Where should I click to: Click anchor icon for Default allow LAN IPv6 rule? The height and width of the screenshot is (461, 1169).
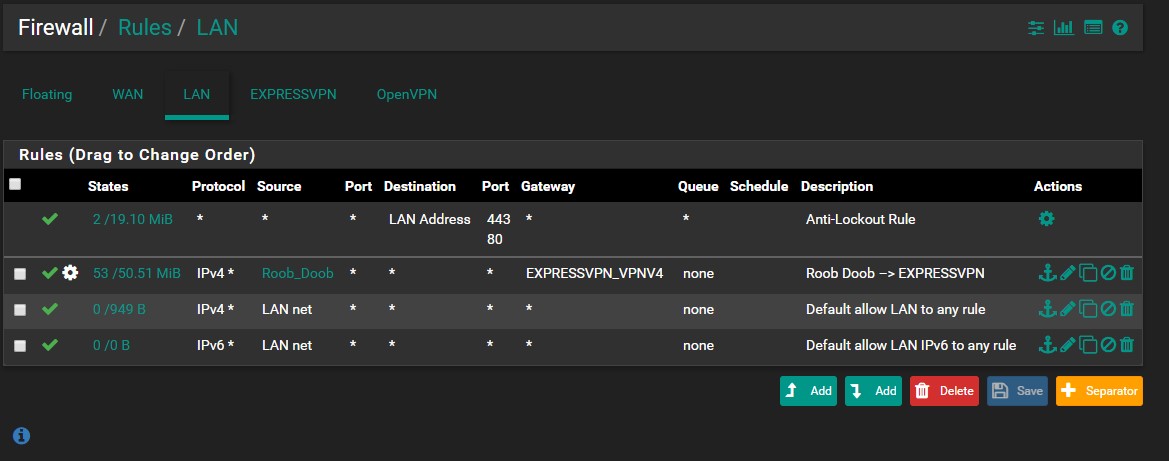click(1047, 345)
